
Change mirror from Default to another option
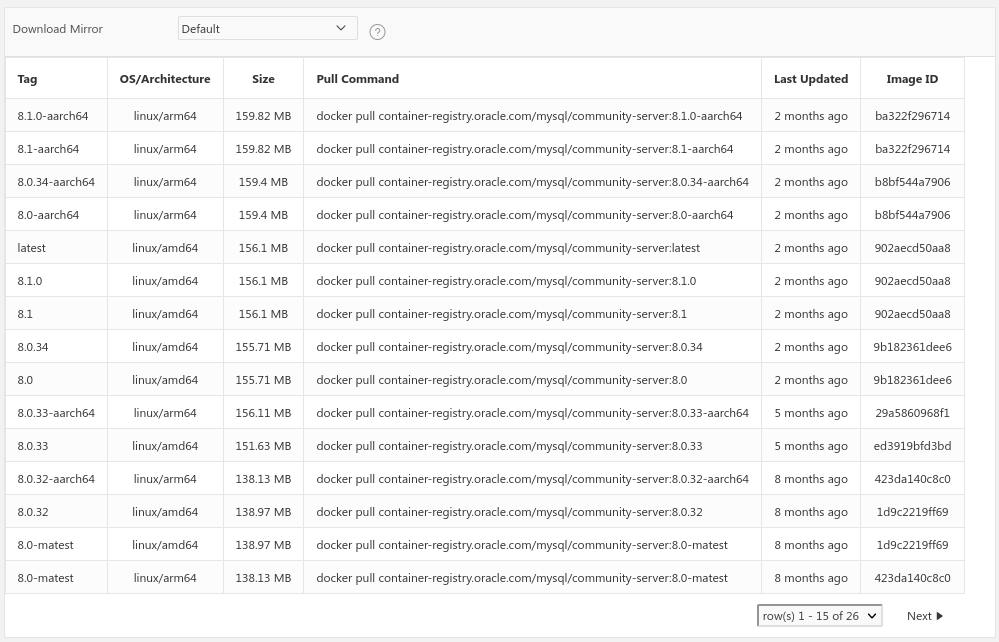[x=267, y=28]
